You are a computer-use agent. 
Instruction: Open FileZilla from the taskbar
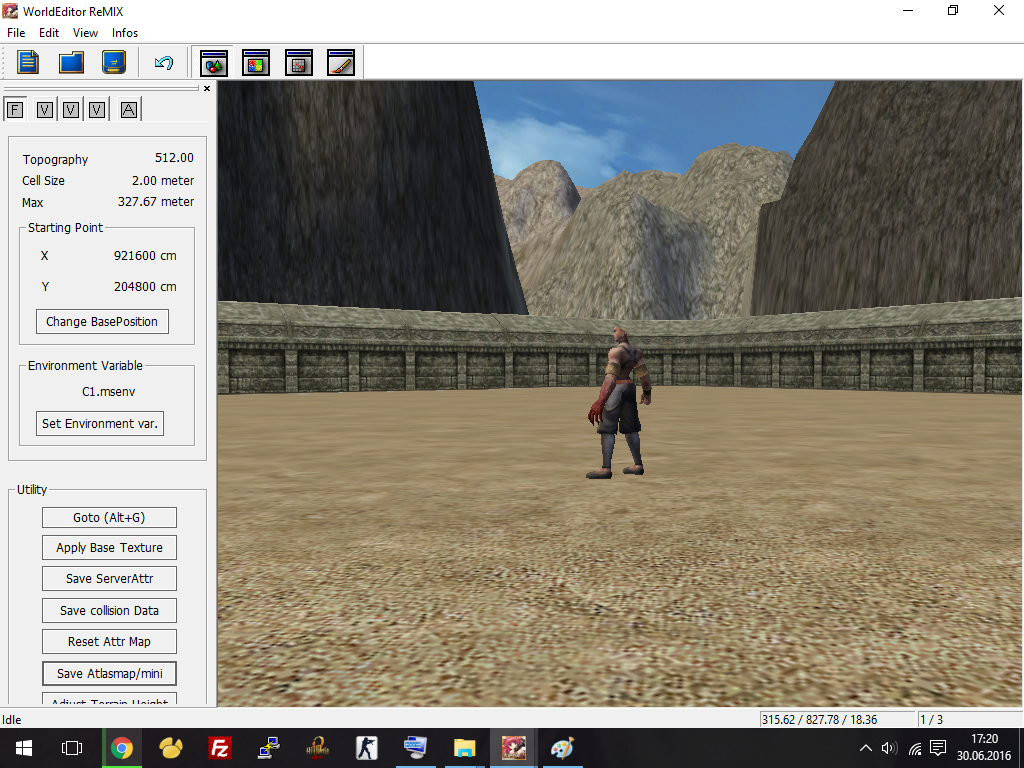pos(220,748)
